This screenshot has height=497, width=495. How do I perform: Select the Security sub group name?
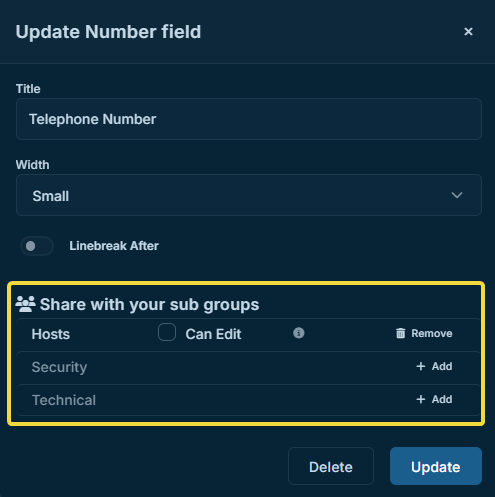click(x=59, y=367)
